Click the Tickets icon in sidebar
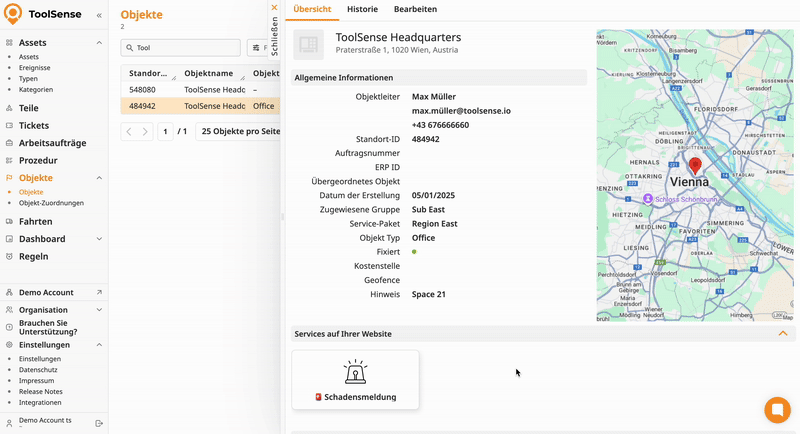Viewport: 800px width, 434px height. [x=9, y=125]
